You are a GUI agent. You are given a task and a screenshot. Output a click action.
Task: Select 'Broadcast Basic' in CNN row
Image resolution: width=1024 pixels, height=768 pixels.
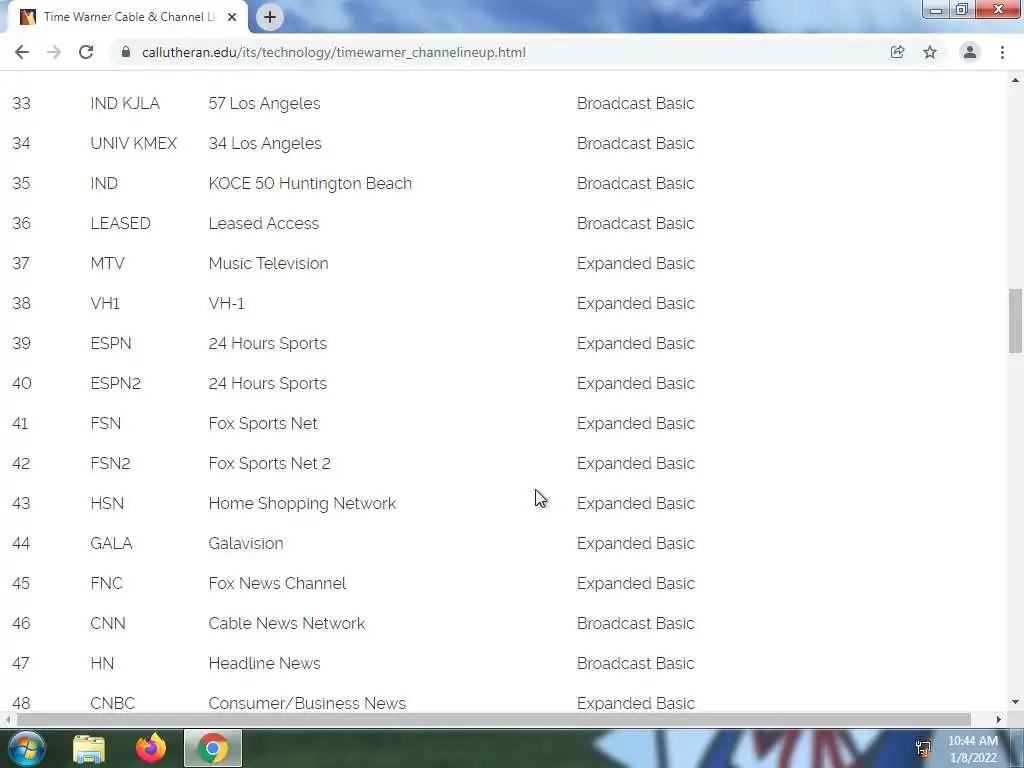pyautogui.click(x=635, y=624)
